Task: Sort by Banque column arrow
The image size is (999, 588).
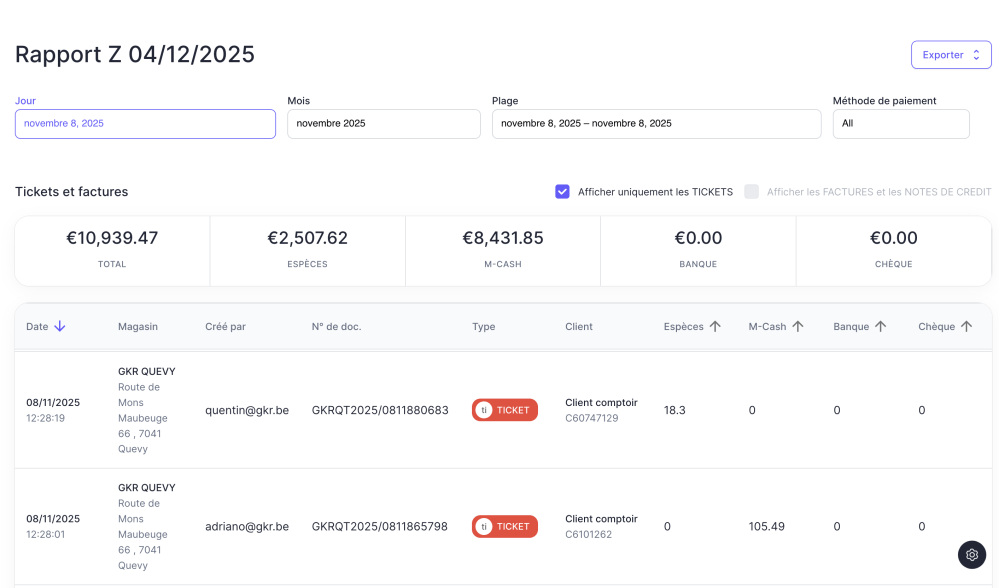Action: click(880, 326)
